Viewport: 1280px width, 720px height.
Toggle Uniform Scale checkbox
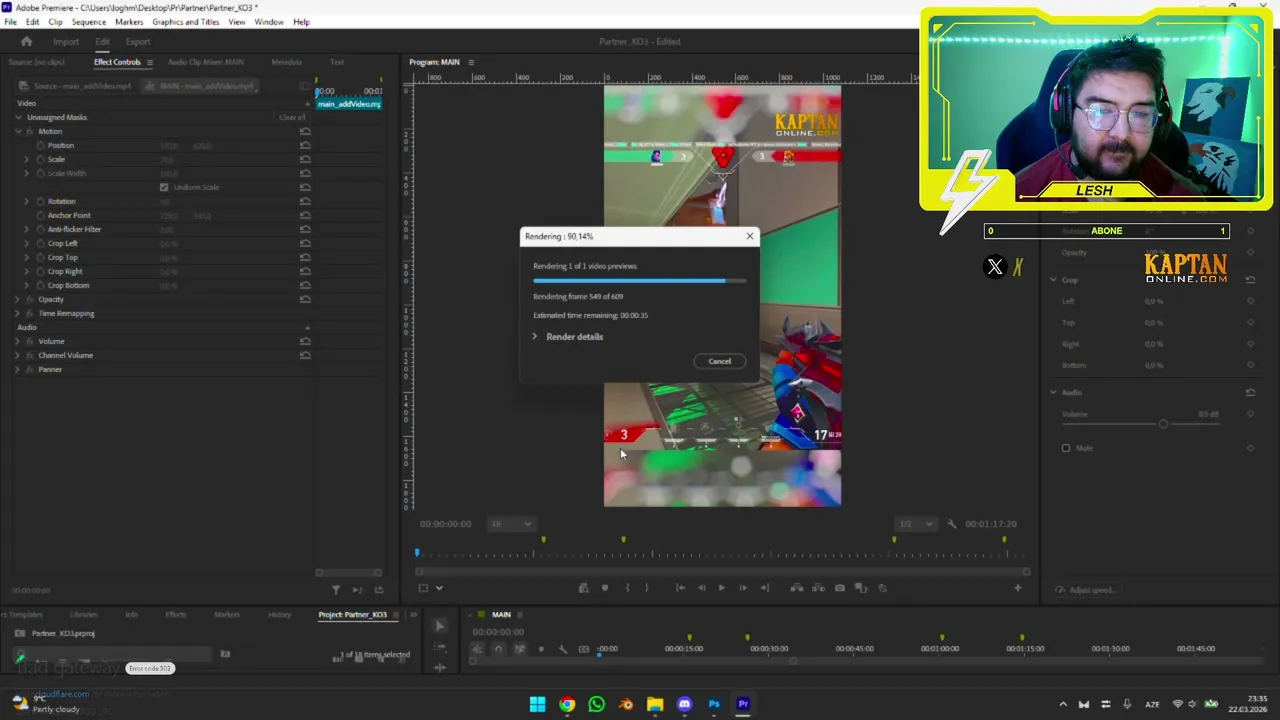click(164, 187)
